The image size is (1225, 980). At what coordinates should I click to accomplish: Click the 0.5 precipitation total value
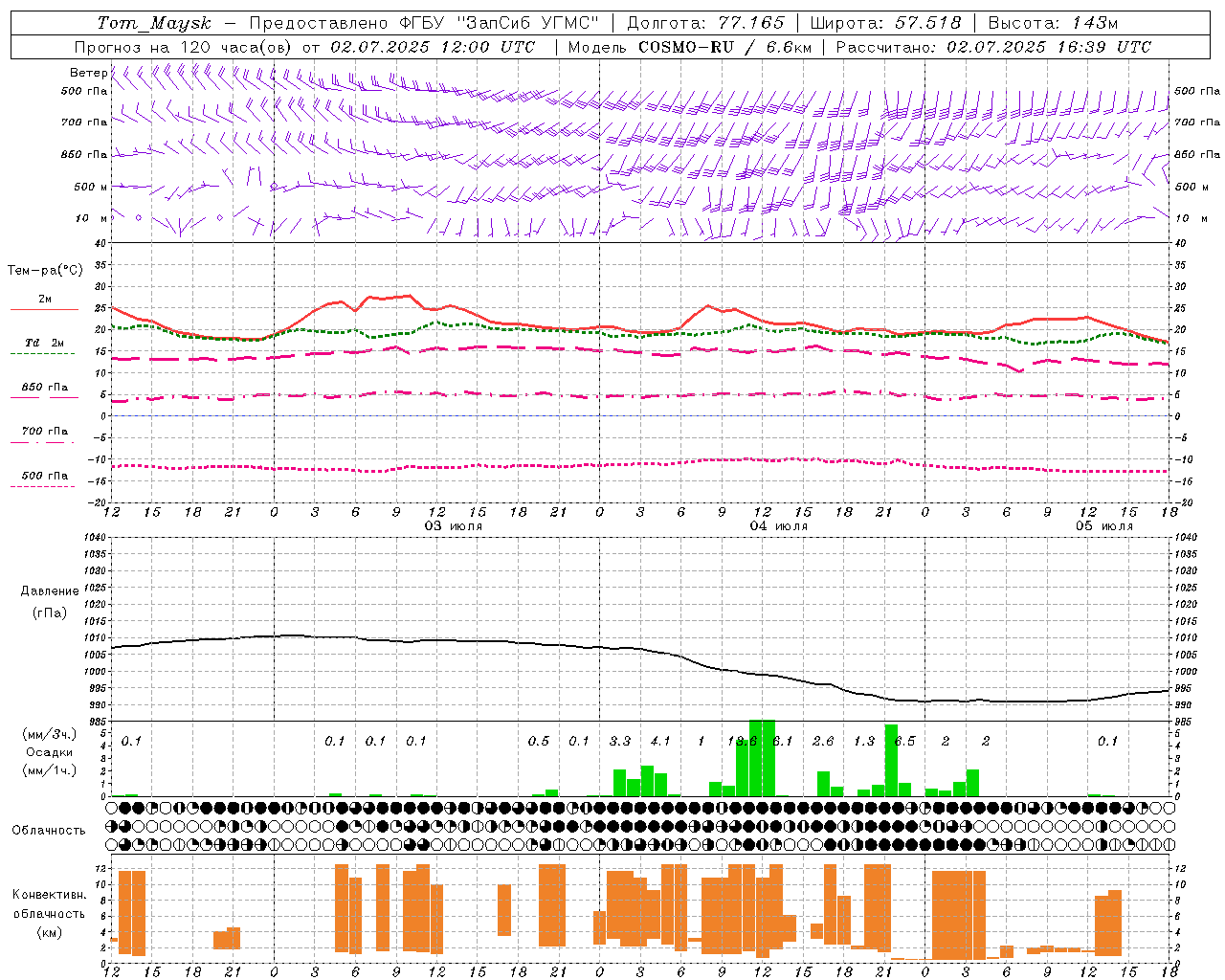(539, 741)
